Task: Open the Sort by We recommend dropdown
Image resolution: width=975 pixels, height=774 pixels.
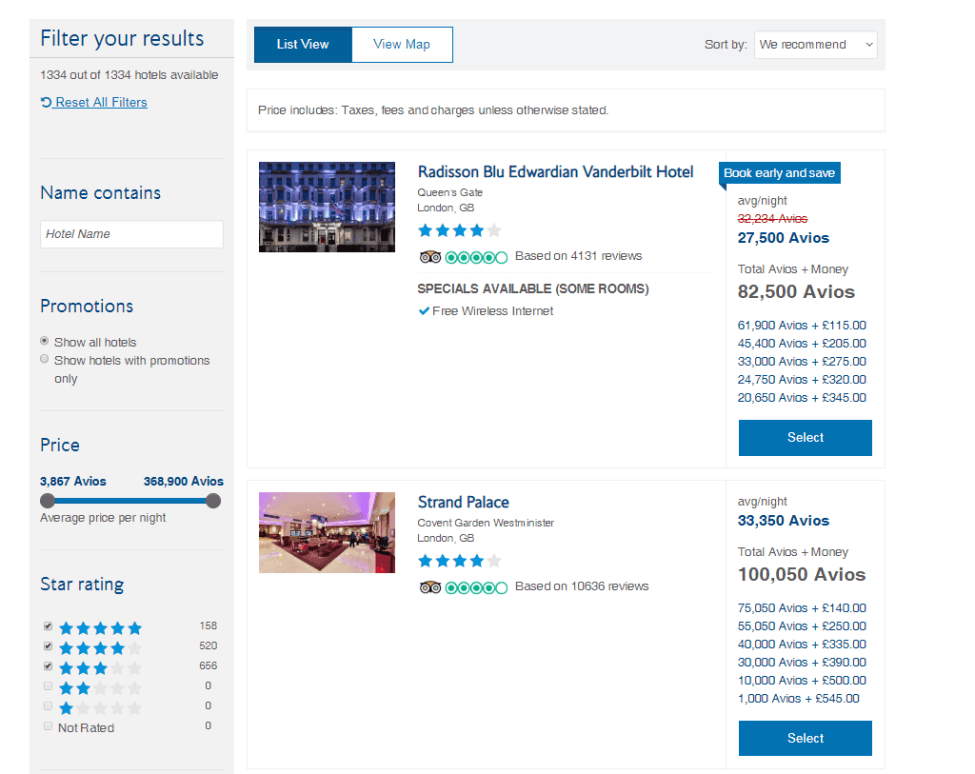Action: pos(815,45)
